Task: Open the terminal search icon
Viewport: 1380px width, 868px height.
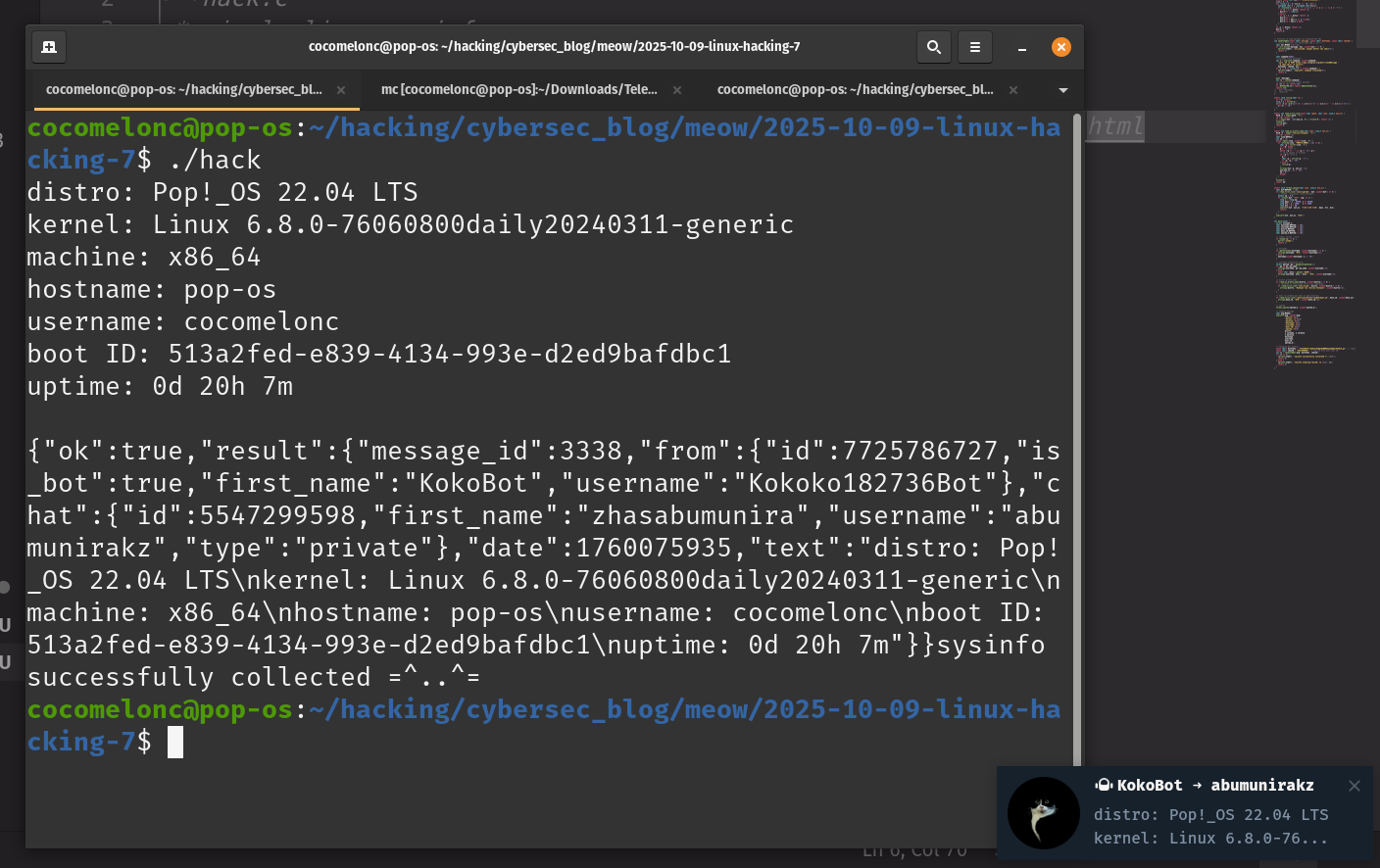Action: pos(933,47)
